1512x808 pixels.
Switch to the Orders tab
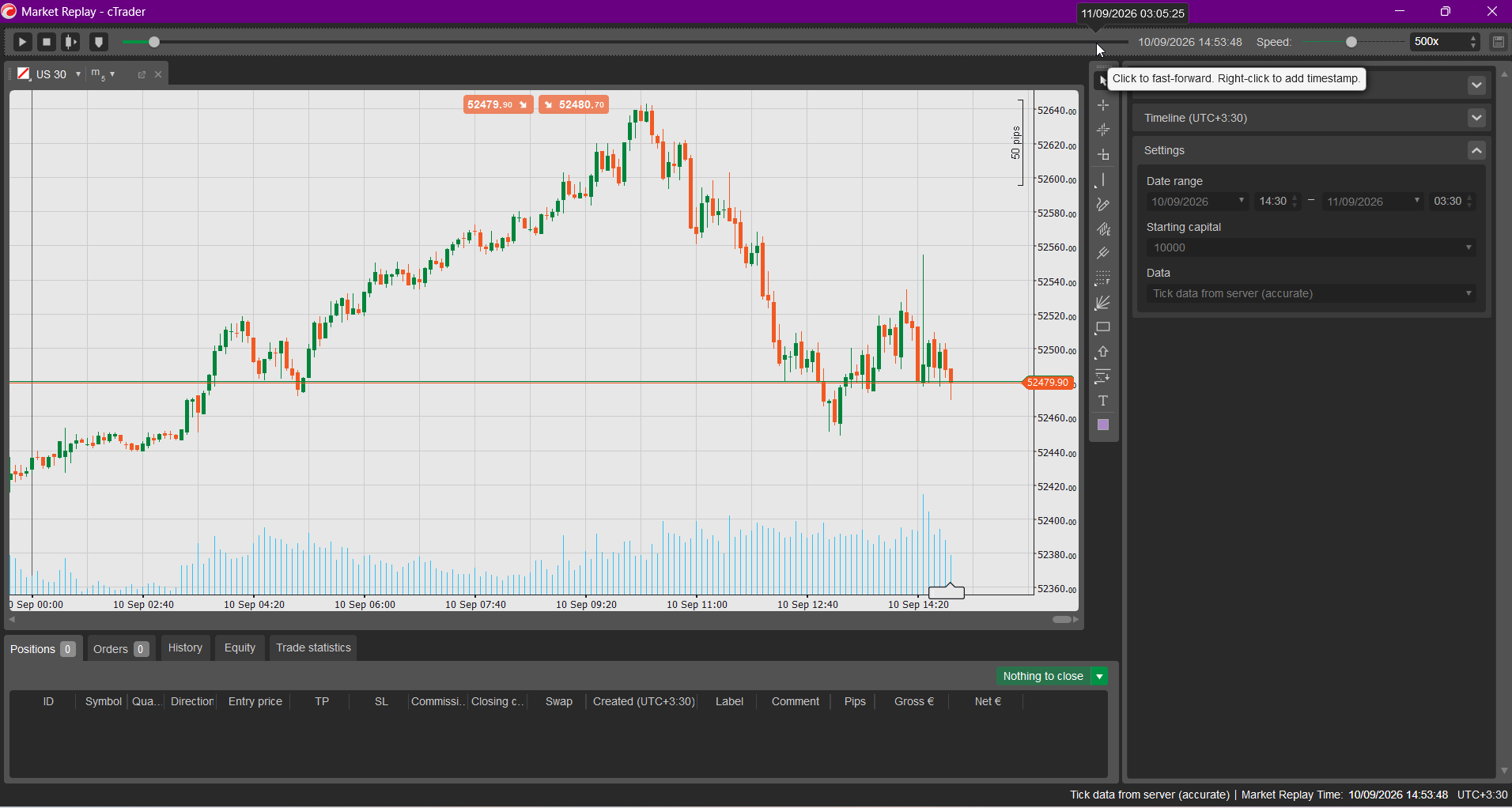pos(121,649)
